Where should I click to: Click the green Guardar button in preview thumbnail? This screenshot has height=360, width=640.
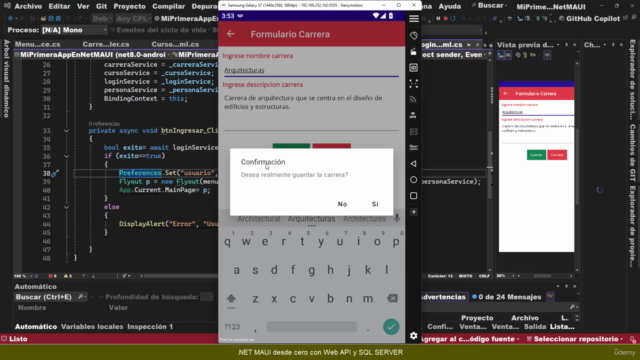pos(536,155)
